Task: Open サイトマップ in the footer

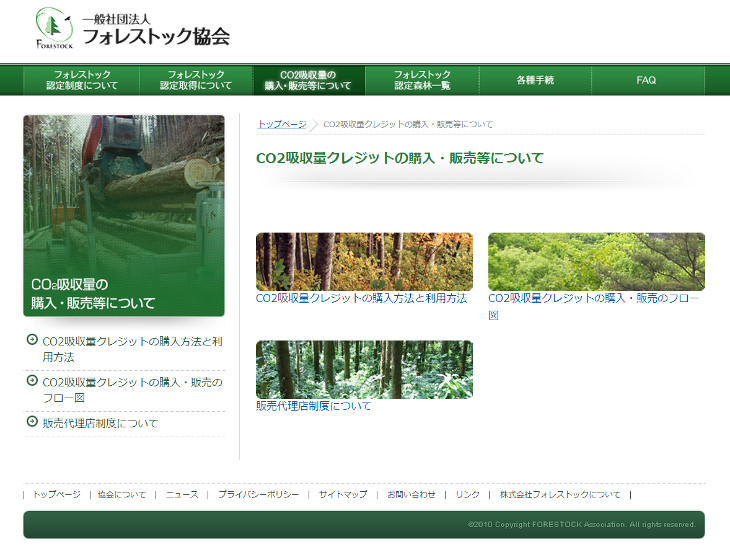Action: (343, 495)
